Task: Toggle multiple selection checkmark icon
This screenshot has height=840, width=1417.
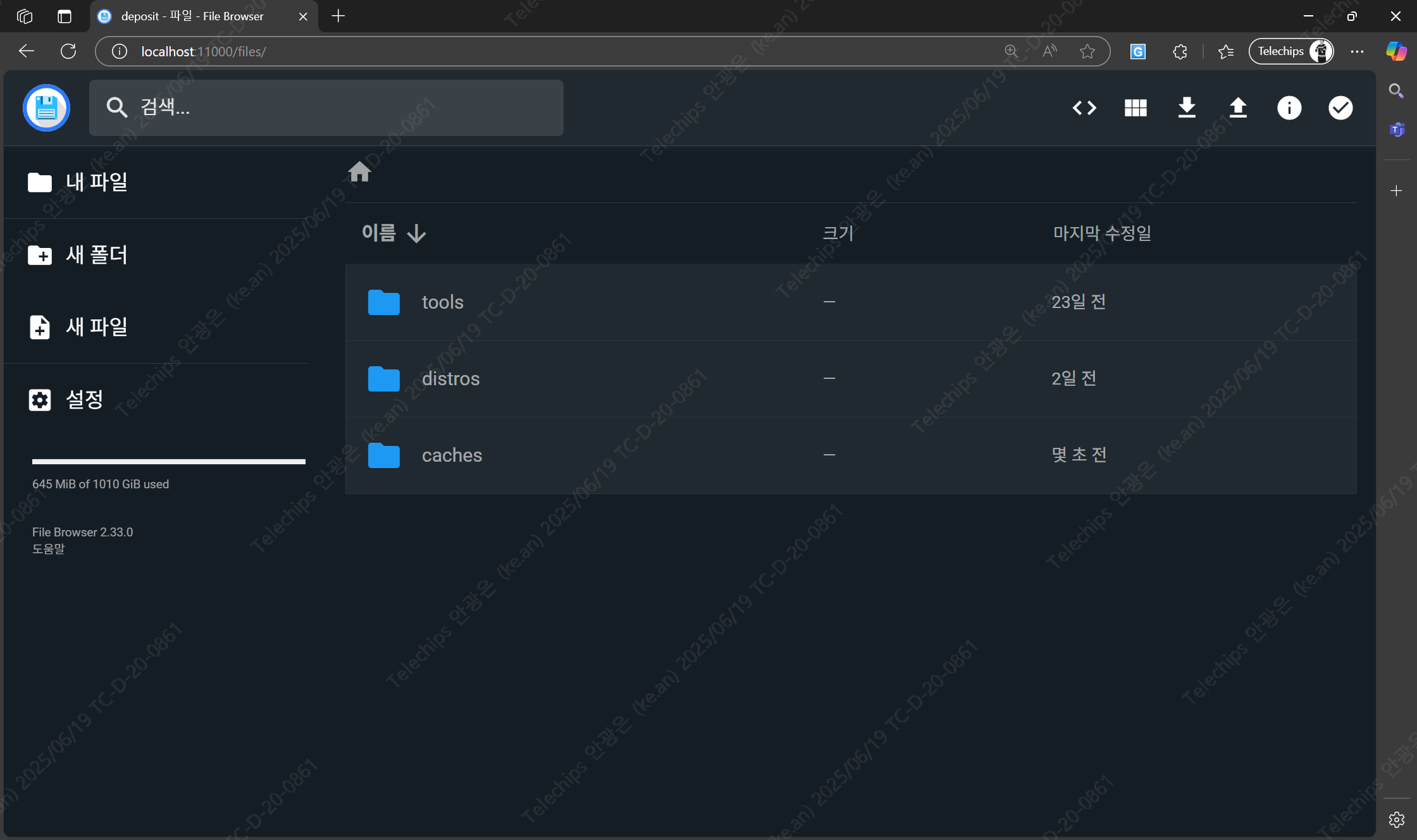Action: (x=1340, y=108)
